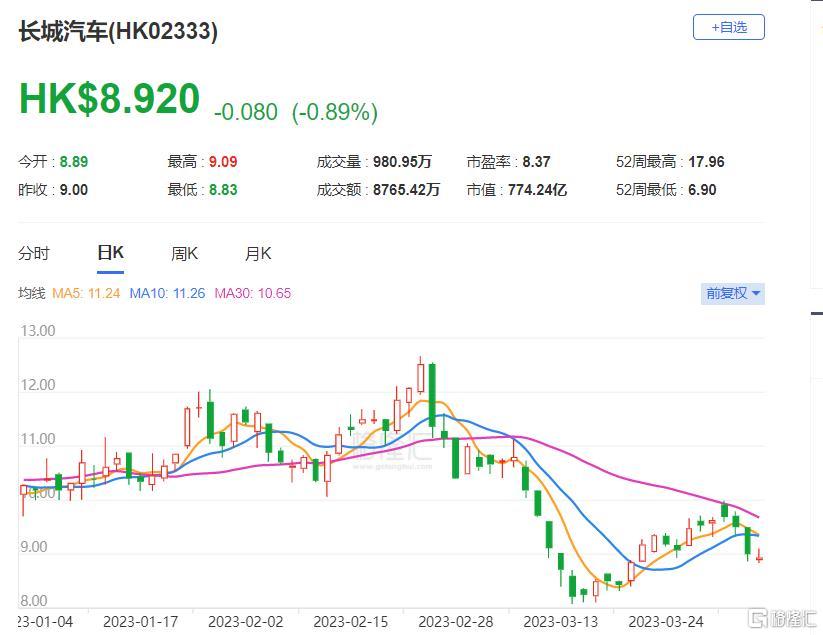Click the 12.00 price axis label
The width and height of the screenshot is (823, 635).
pos(38,385)
